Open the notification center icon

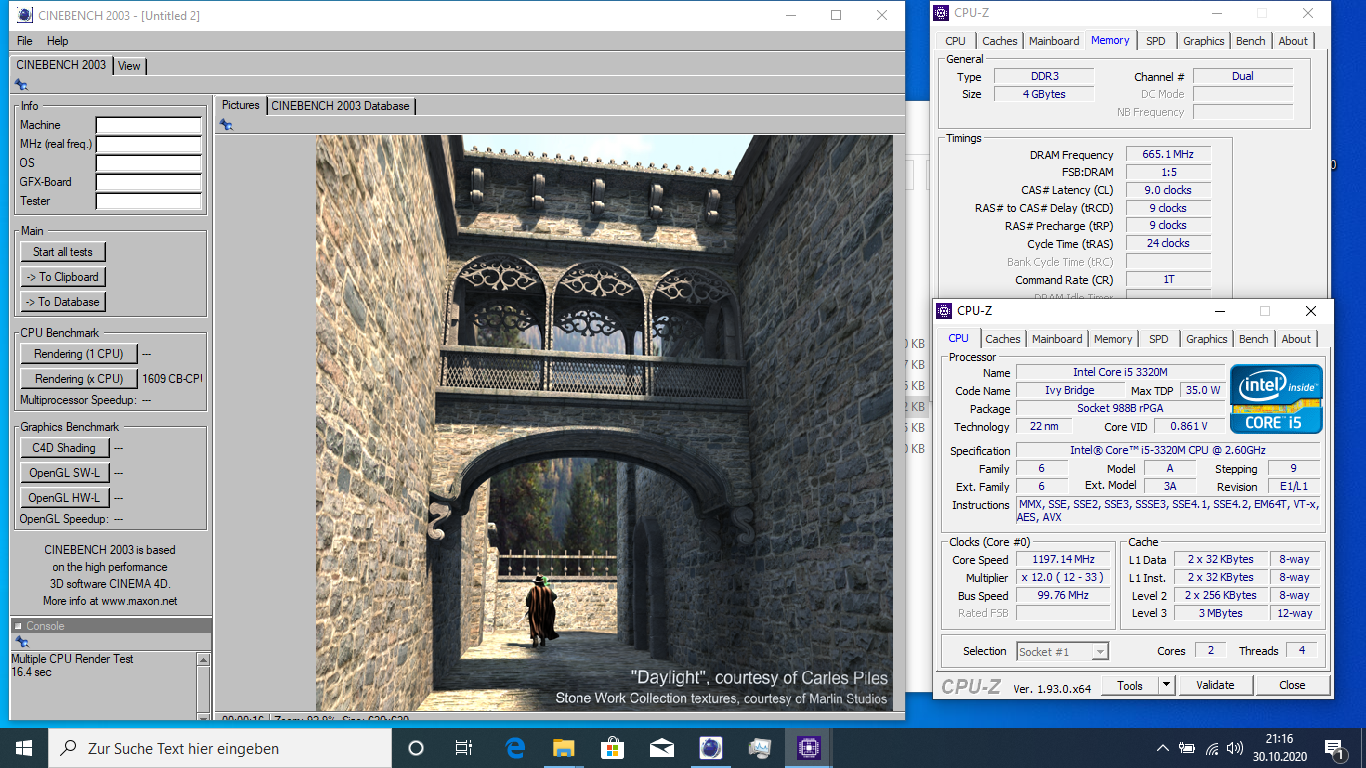point(1334,747)
